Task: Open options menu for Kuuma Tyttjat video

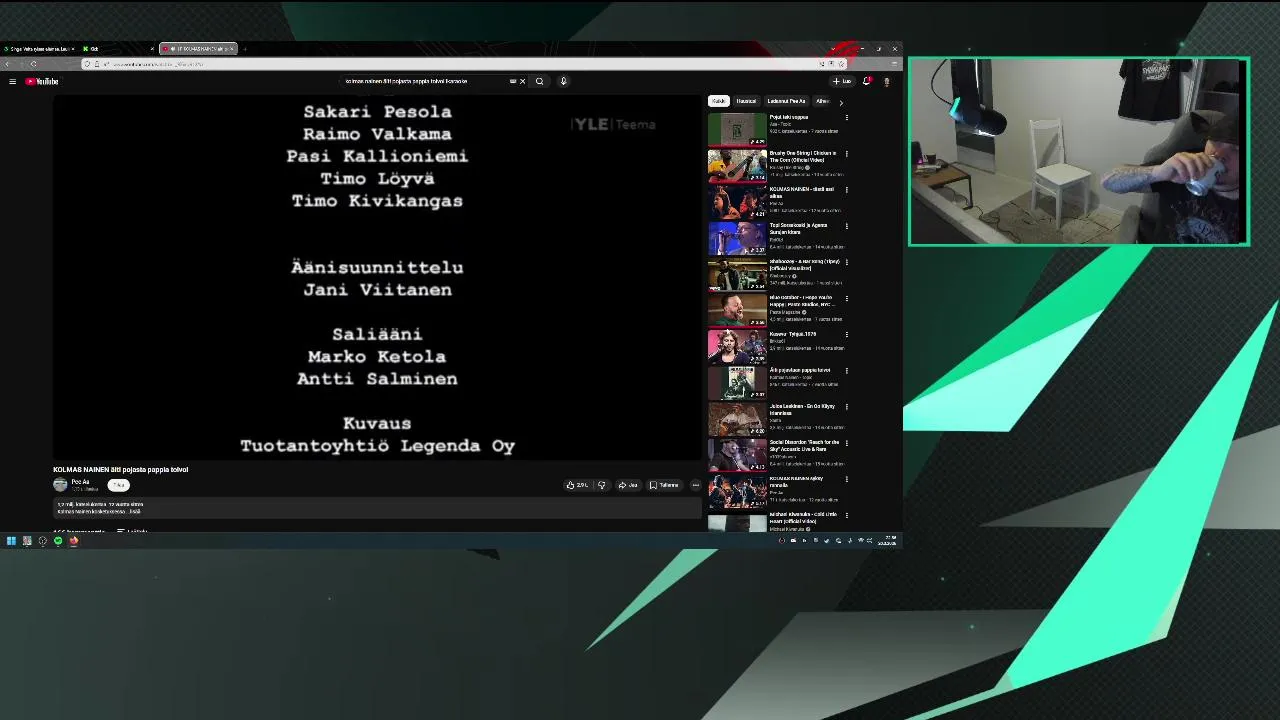Action: (x=846, y=334)
